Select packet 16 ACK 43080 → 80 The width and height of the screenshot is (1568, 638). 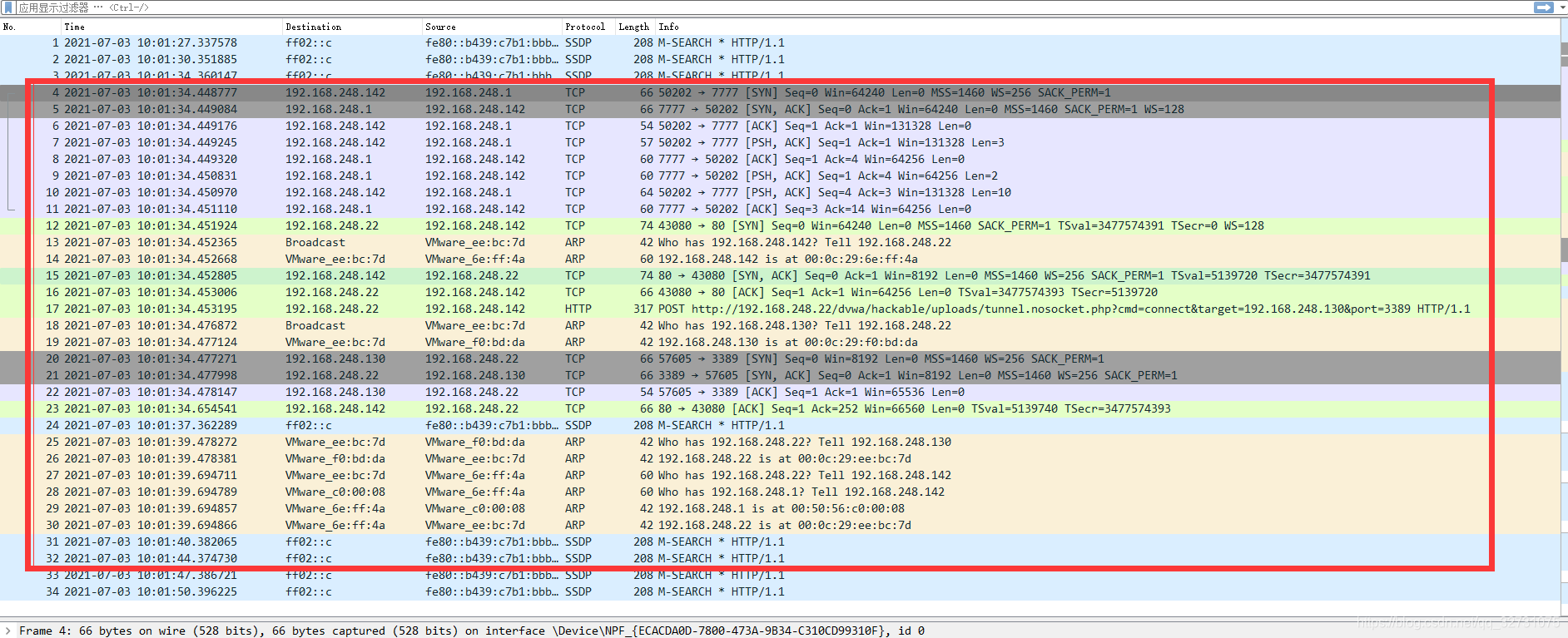pos(780,292)
